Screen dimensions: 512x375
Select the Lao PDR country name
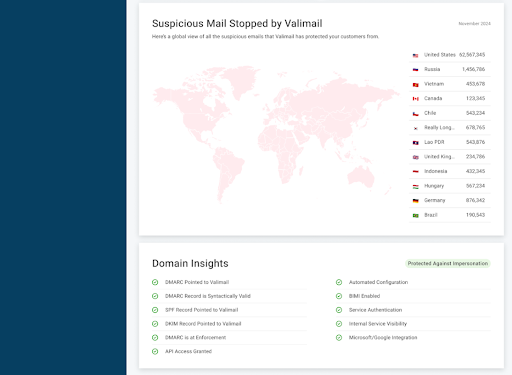[x=434, y=142]
